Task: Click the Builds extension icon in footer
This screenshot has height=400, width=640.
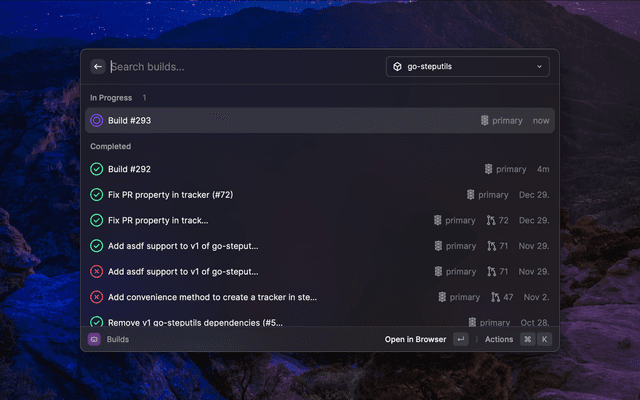Action: pos(95,339)
